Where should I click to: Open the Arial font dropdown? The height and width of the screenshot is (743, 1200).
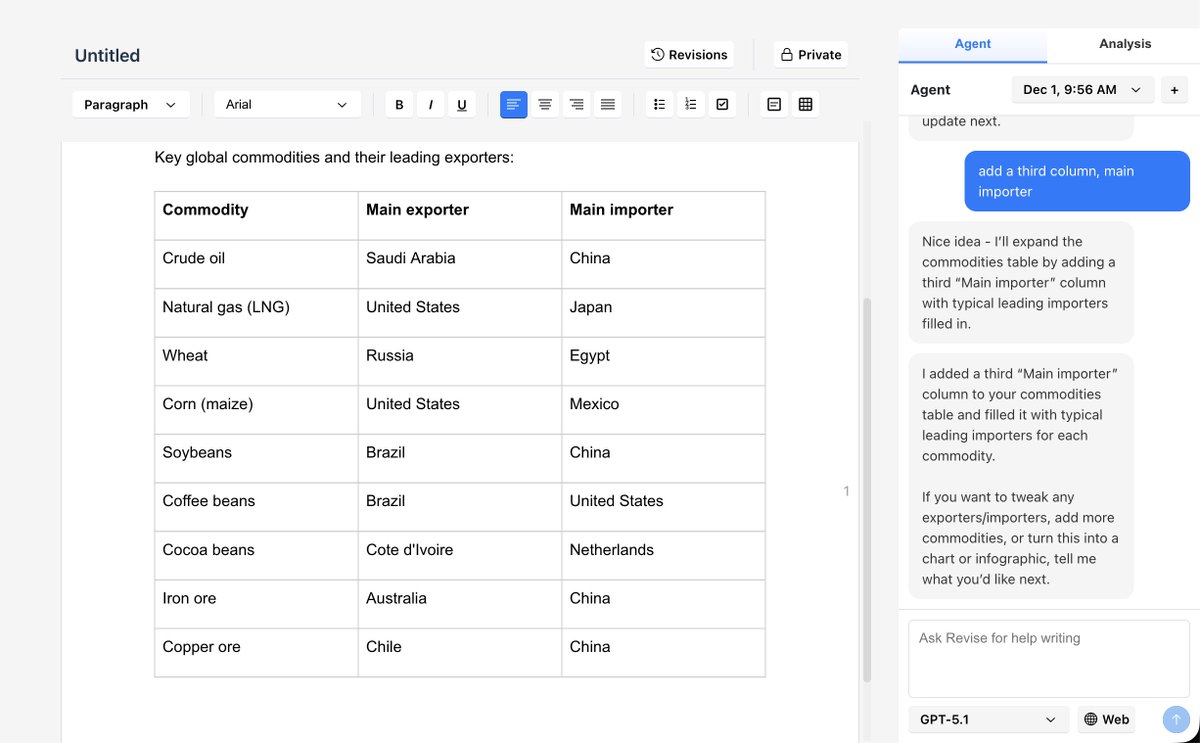point(286,104)
